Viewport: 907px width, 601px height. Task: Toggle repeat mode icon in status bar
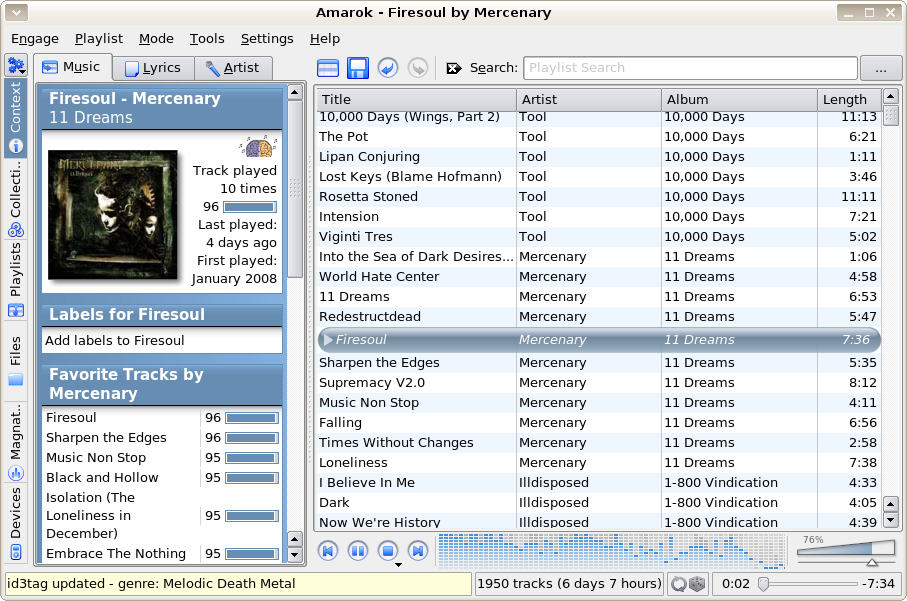(679, 584)
